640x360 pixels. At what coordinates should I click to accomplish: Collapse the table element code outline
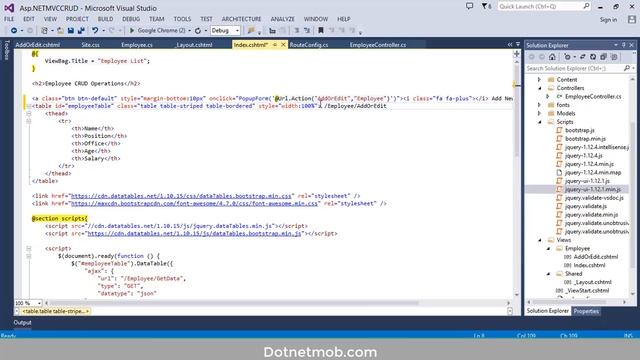click(x=29, y=106)
